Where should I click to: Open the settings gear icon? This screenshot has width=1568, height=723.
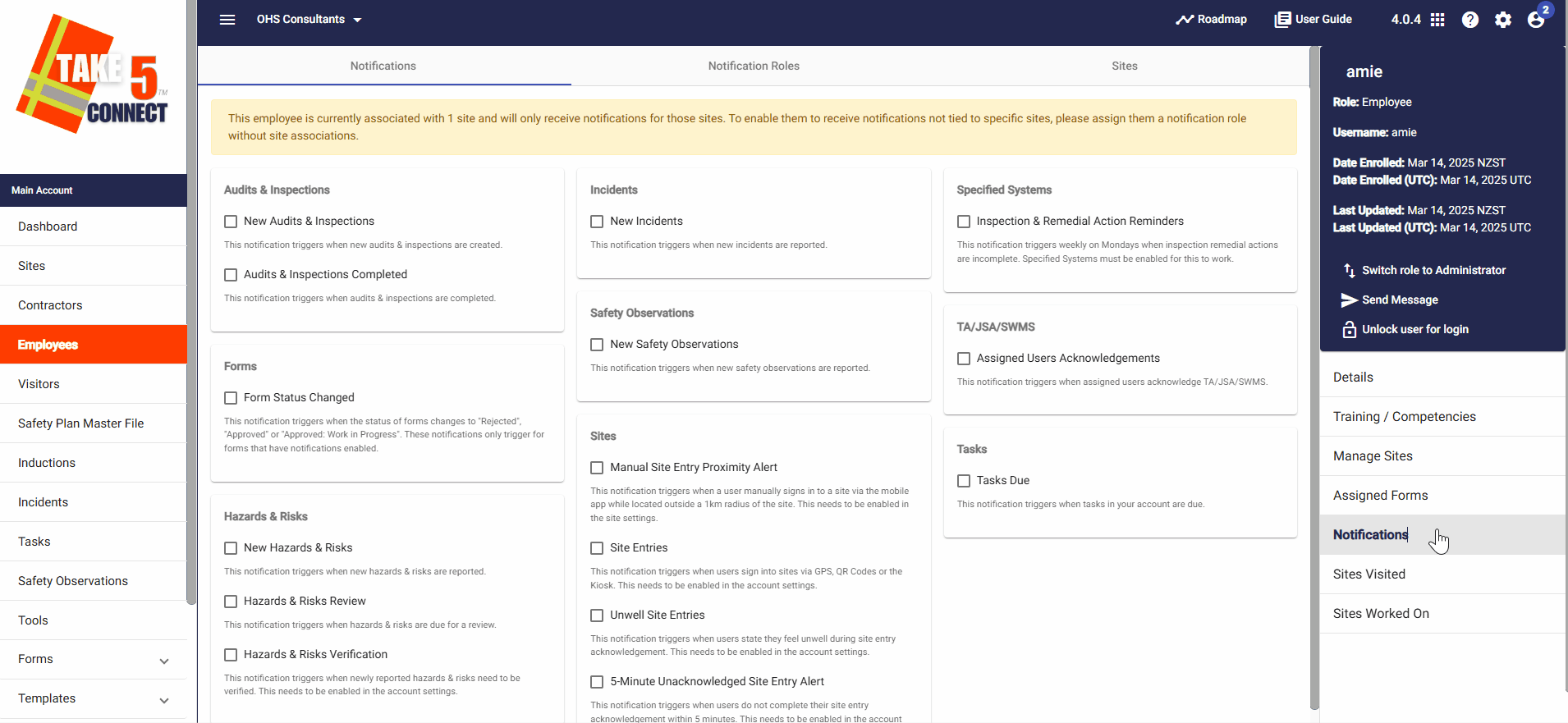point(1503,20)
